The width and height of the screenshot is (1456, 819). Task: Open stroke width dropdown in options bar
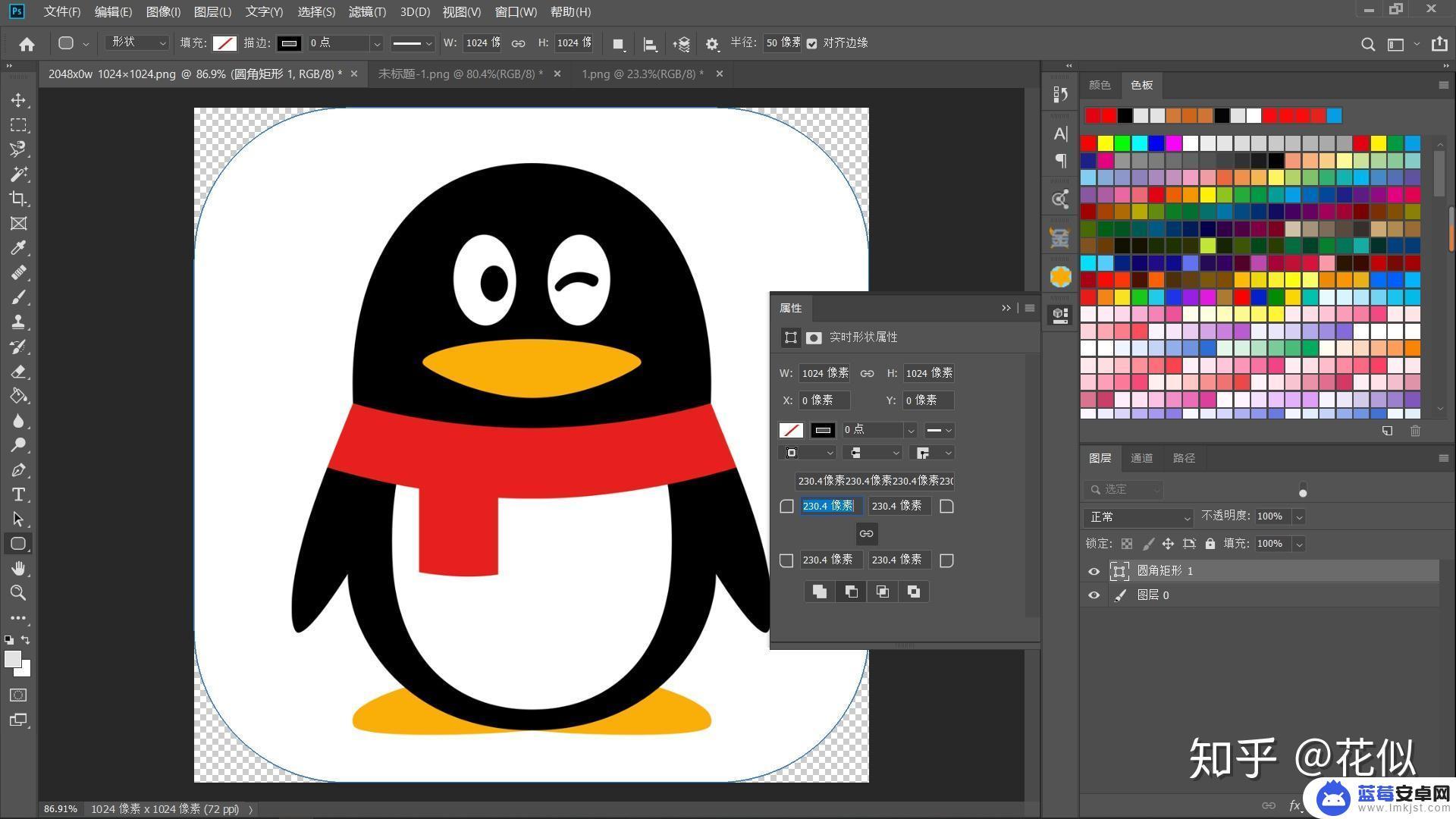[x=375, y=44]
